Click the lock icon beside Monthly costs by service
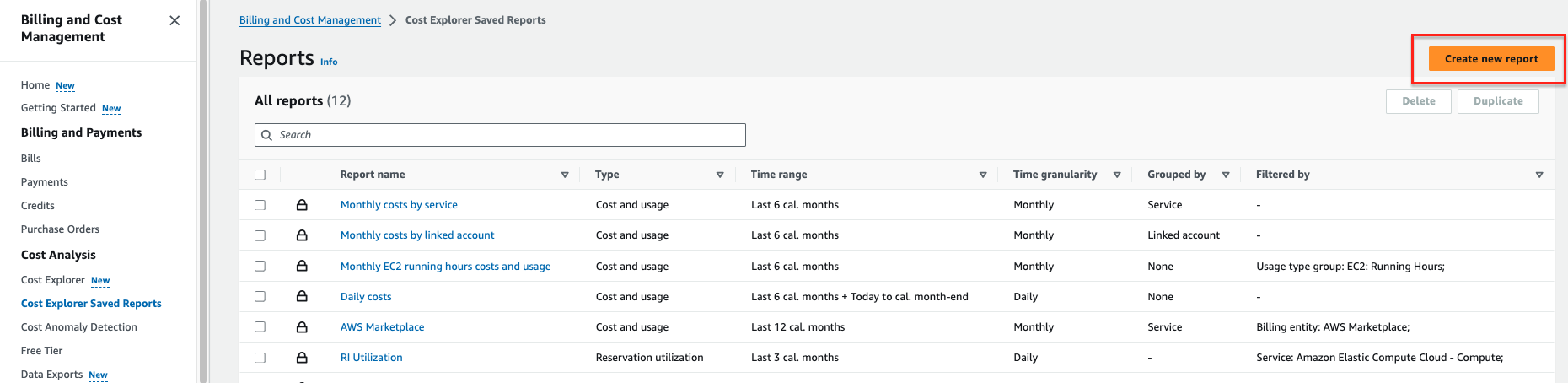This screenshot has width=1568, height=383. click(x=302, y=205)
